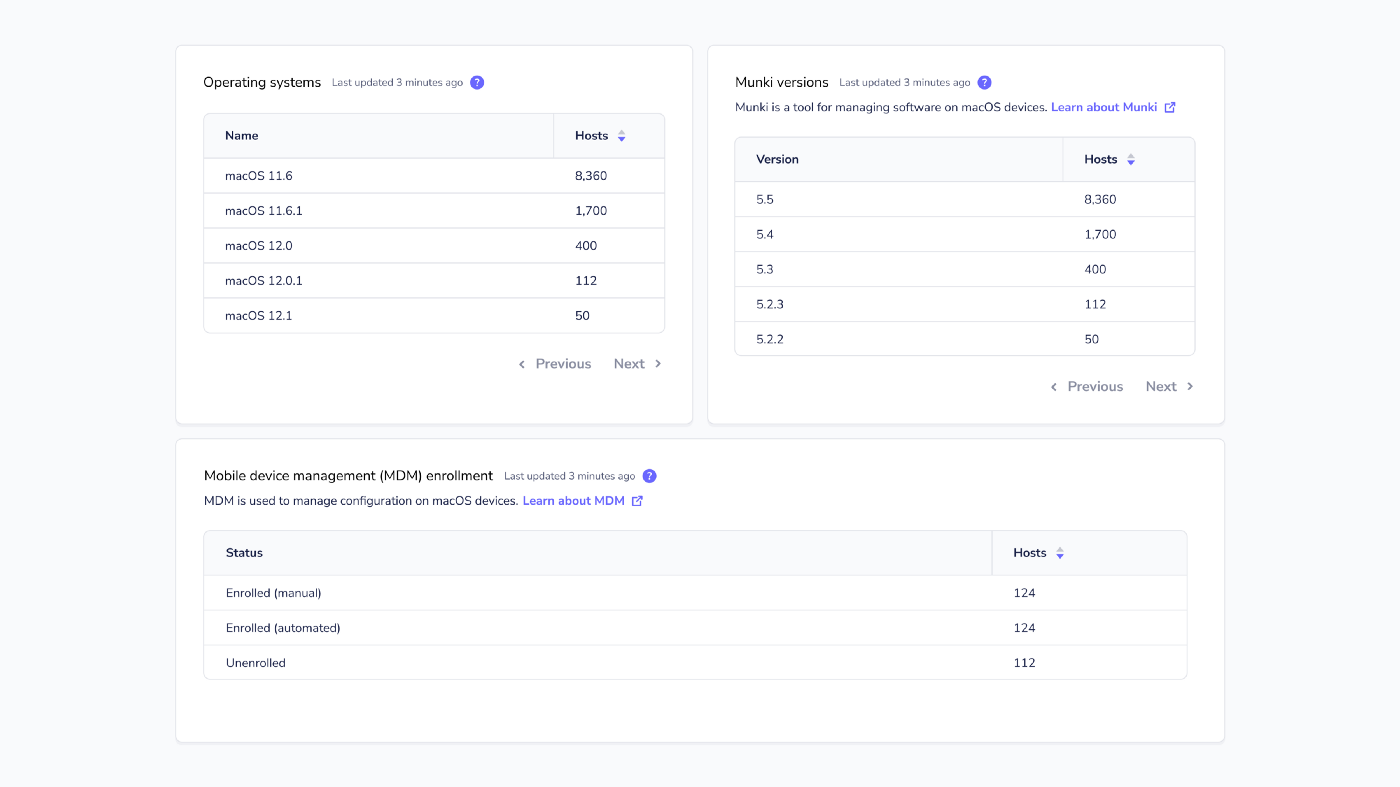This screenshot has width=1400, height=787.
Task: Go to Next page in Munki versions
Action: point(1170,387)
